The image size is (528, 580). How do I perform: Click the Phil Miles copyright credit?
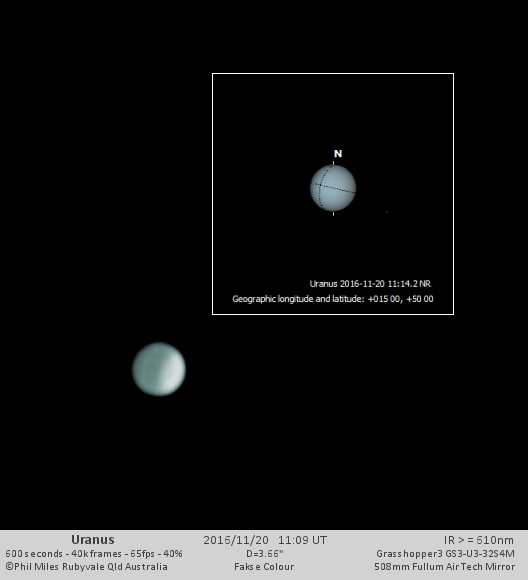click(x=86, y=567)
